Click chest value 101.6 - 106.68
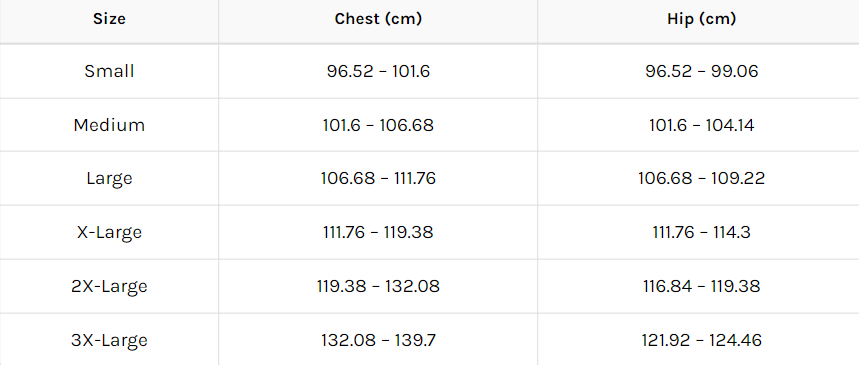The image size is (859, 365). [x=378, y=125]
